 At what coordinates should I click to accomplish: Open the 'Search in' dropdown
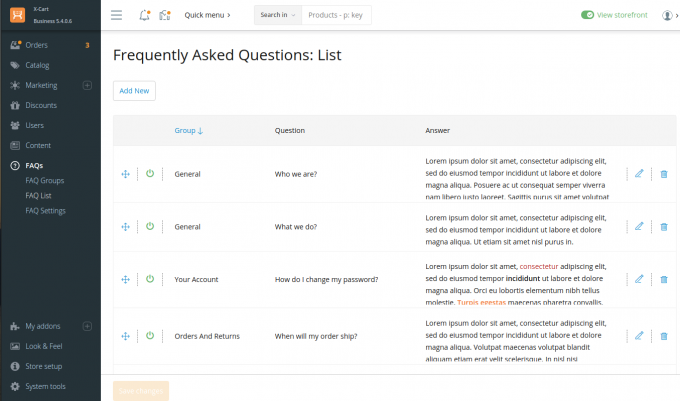point(275,15)
